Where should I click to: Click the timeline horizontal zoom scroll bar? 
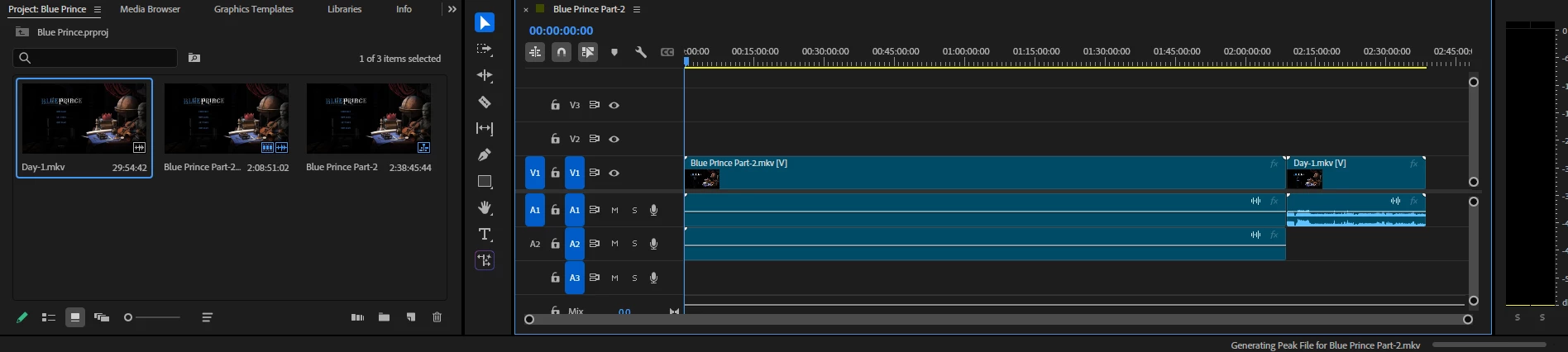coord(998,320)
